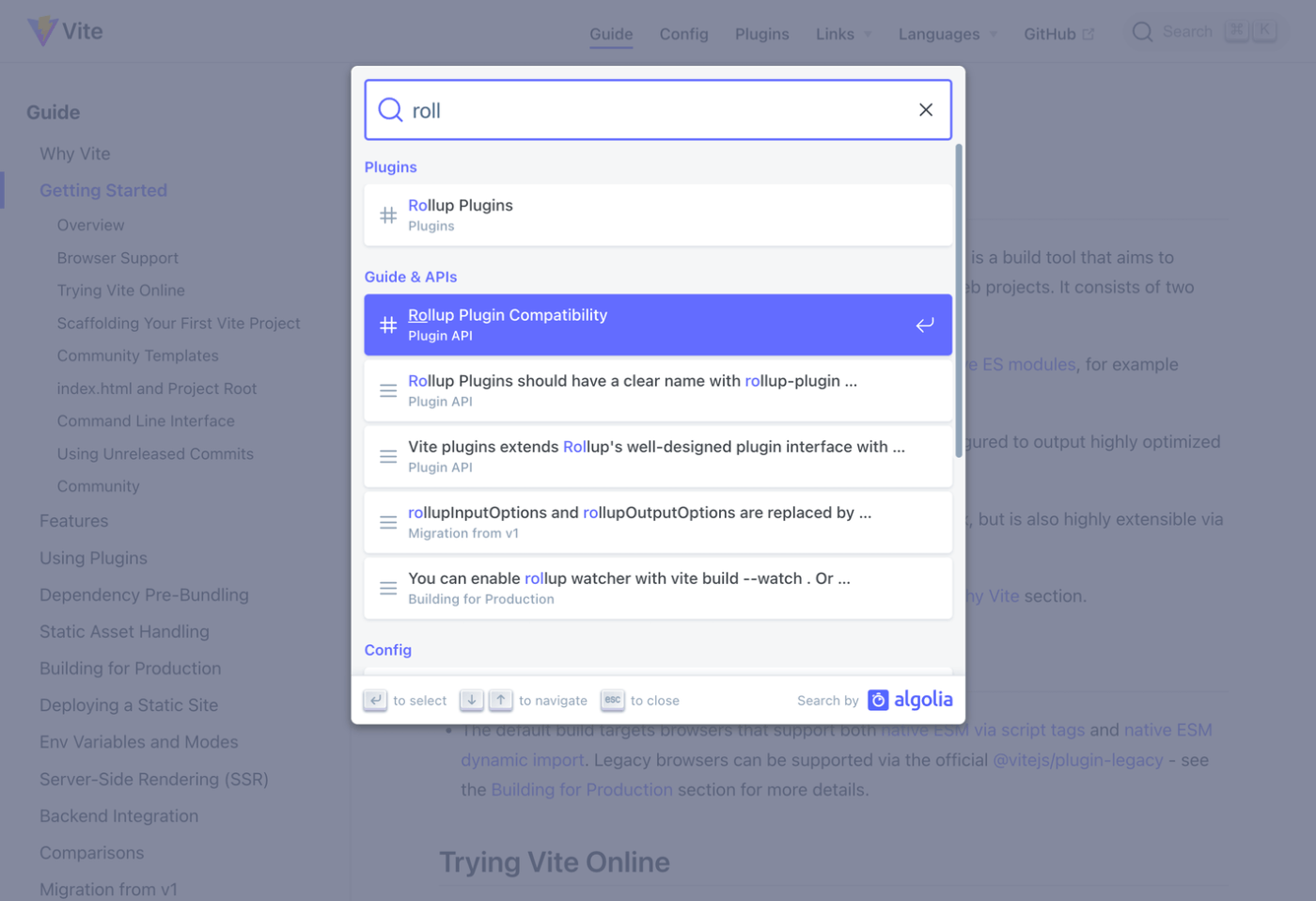This screenshot has width=1316, height=901.
Task: Expand the Languages dropdown
Action: pos(948,34)
